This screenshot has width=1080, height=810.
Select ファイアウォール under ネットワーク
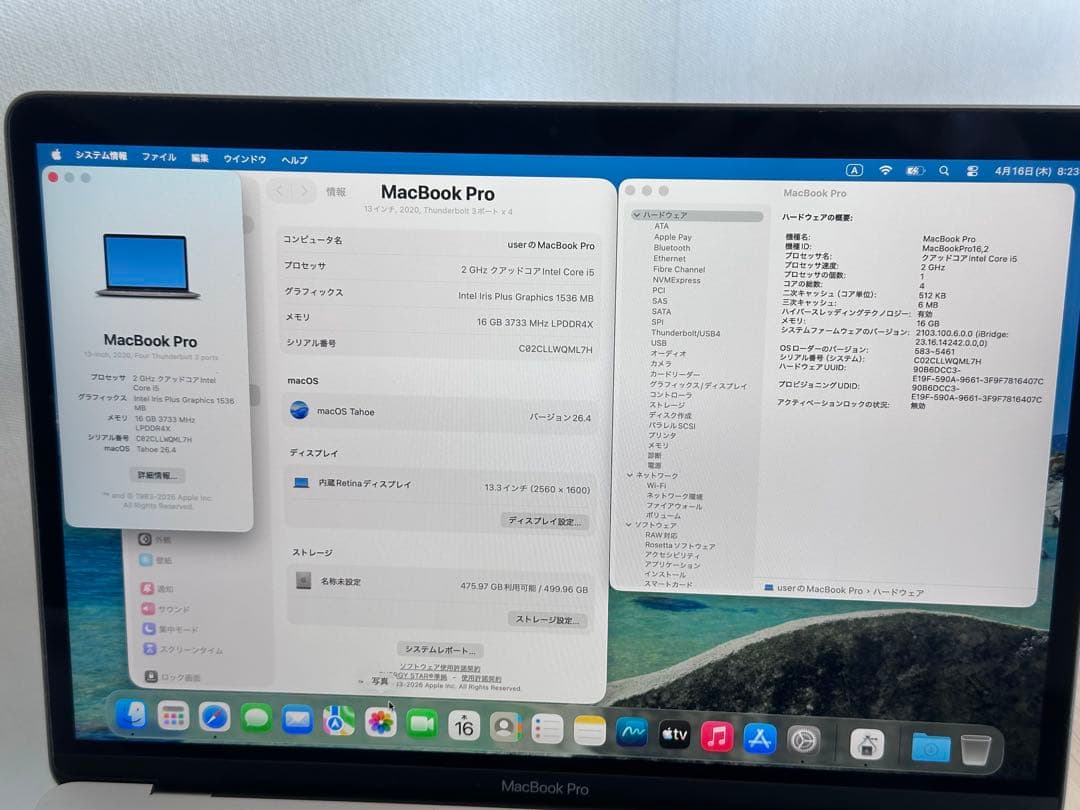[x=674, y=506]
